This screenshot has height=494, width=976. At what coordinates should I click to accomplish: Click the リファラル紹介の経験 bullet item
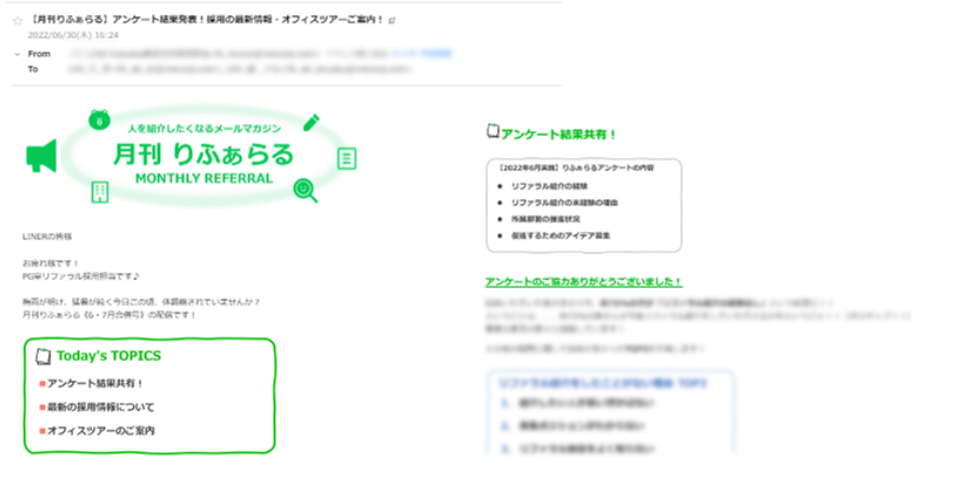click(x=549, y=186)
